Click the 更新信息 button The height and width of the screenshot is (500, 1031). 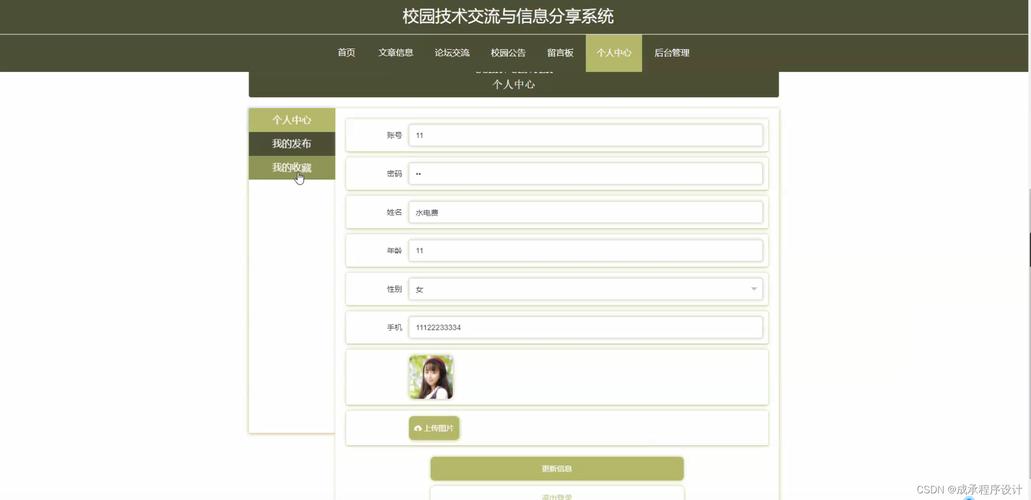pyautogui.click(x=557, y=468)
